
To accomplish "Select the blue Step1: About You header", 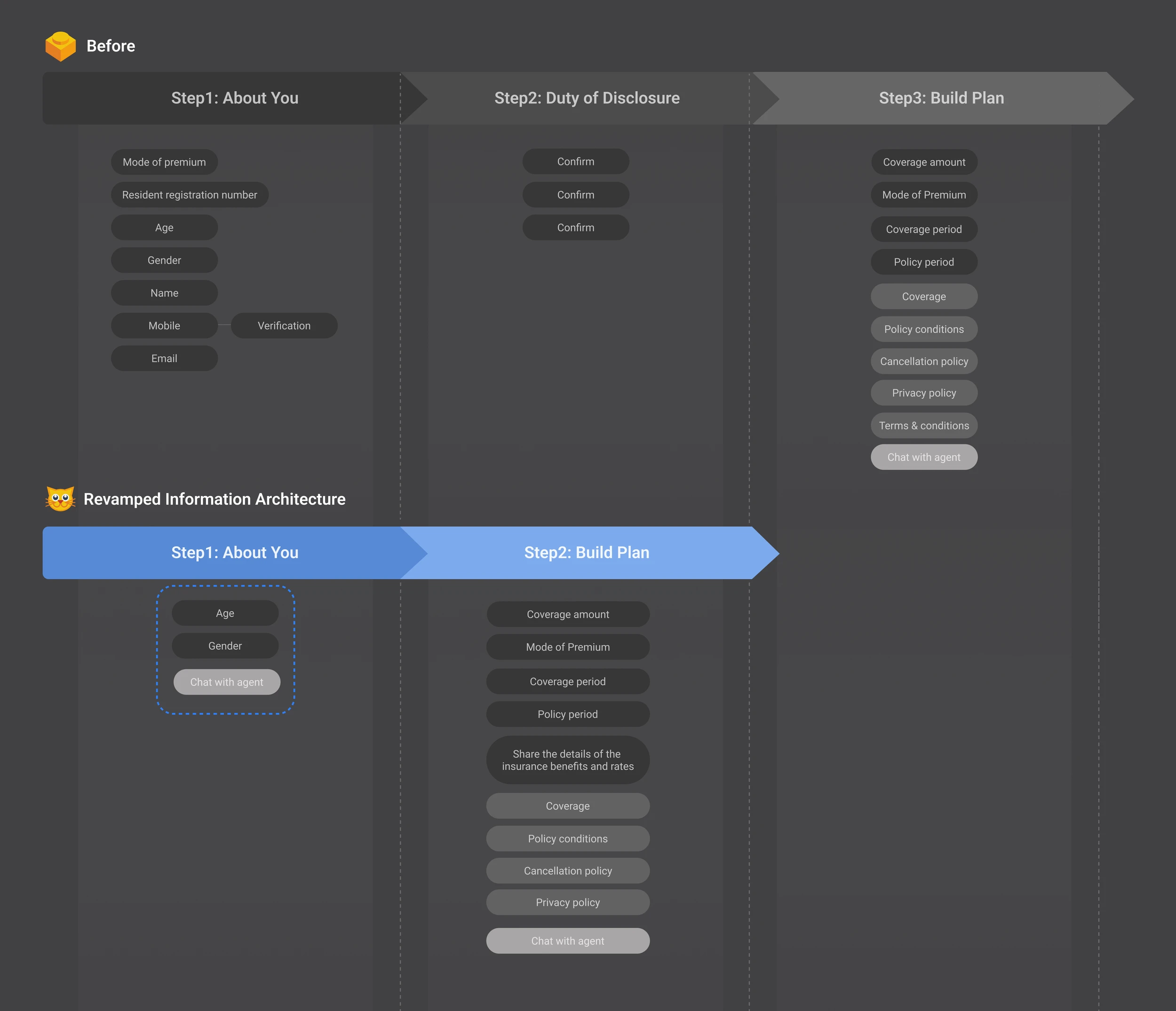I will (x=234, y=553).
